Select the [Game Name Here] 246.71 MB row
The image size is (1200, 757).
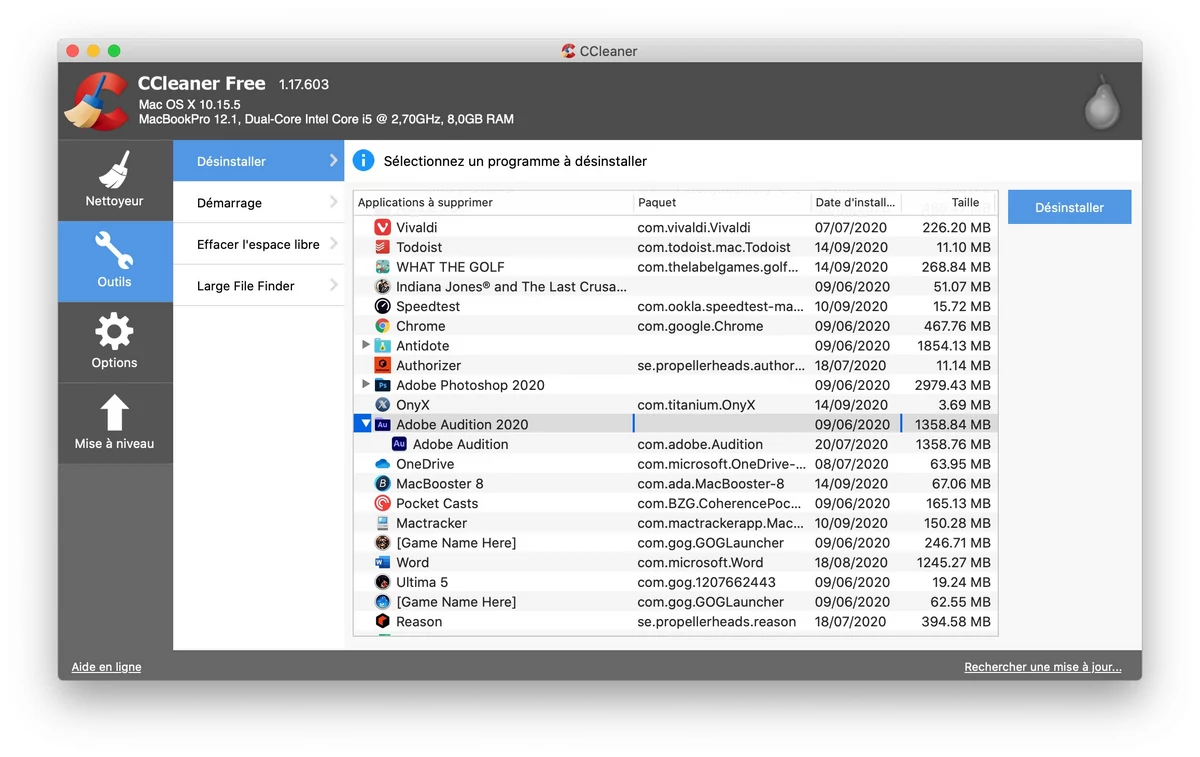point(676,543)
